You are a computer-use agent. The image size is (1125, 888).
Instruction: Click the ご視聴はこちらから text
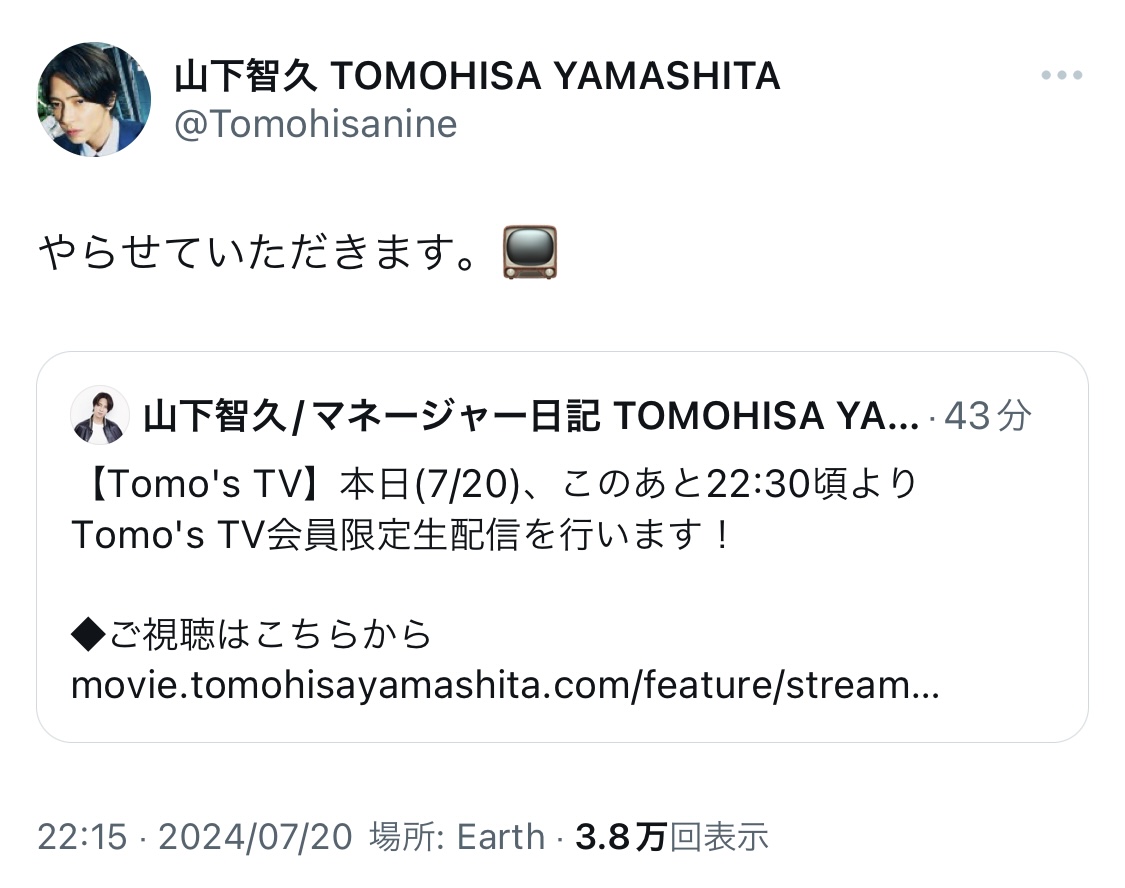270,635
